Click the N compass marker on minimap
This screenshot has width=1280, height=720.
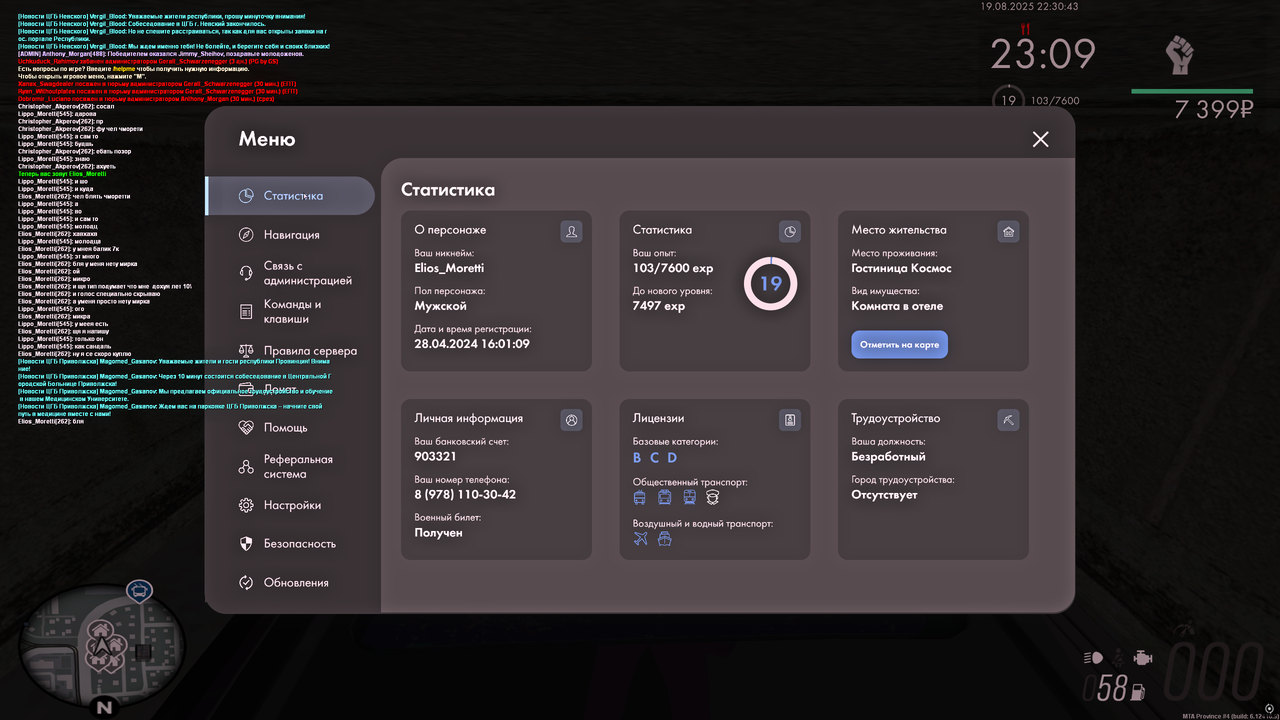tap(104, 707)
